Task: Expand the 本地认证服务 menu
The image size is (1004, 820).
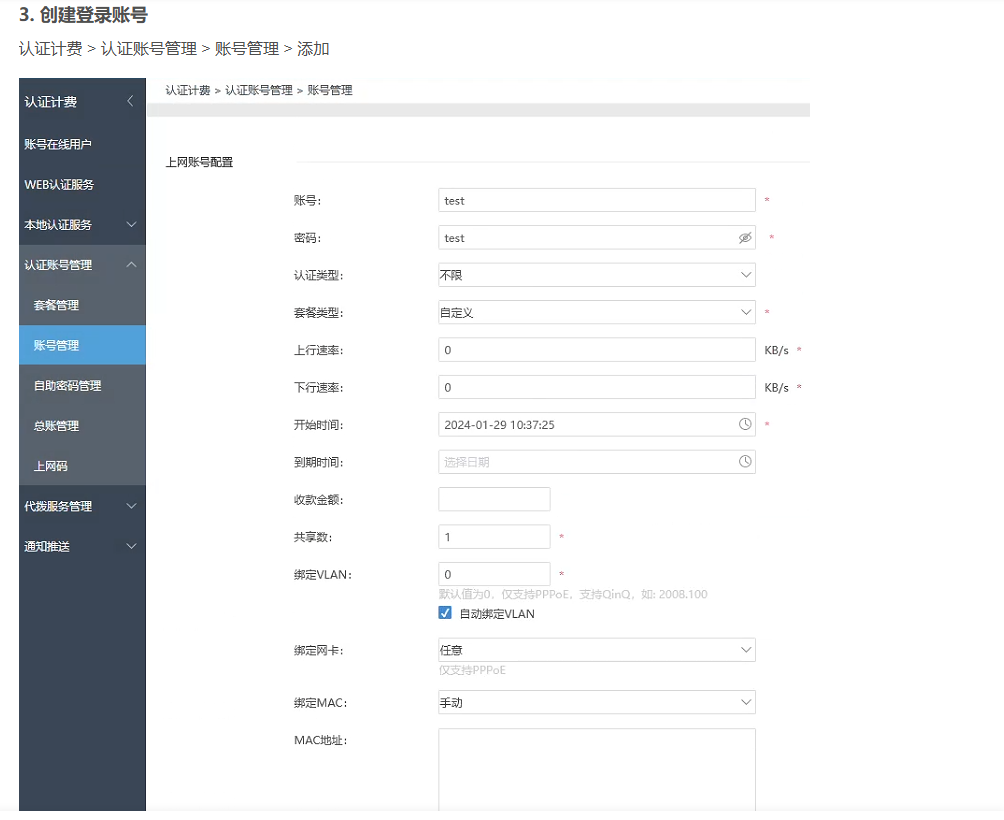Action: point(83,225)
